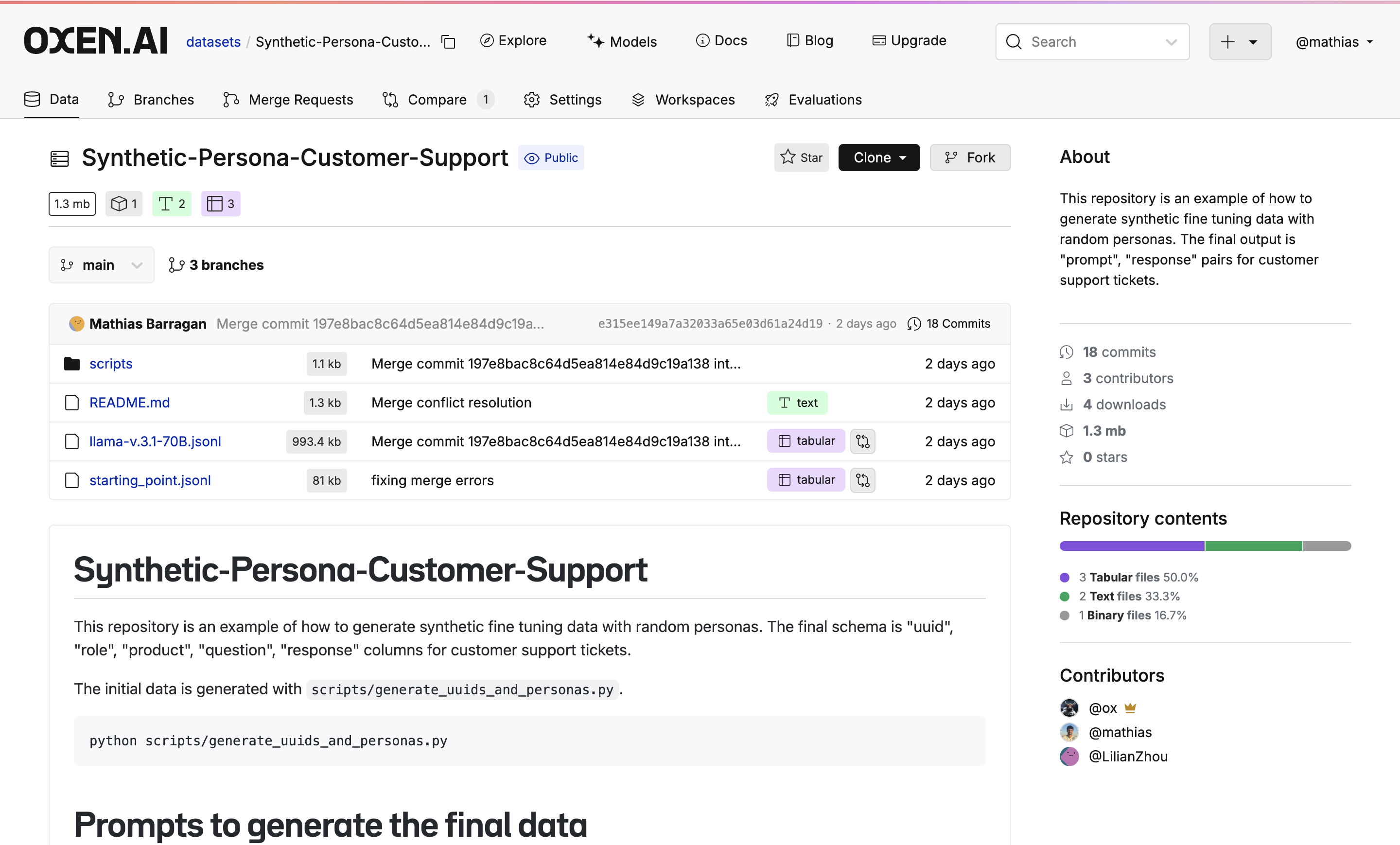Open the Clone dropdown button
The width and height of the screenshot is (1400, 845).
pyautogui.click(x=878, y=158)
